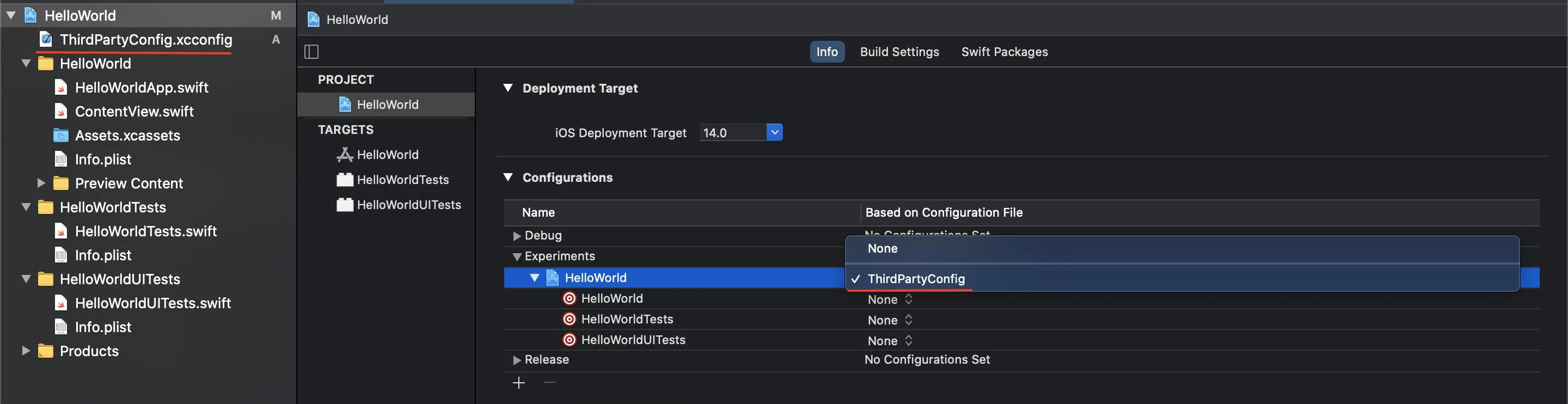Image resolution: width=1568 pixels, height=404 pixels.
Task: Toggle the project and targets list sidebar
Action: (x=311, y=52)
